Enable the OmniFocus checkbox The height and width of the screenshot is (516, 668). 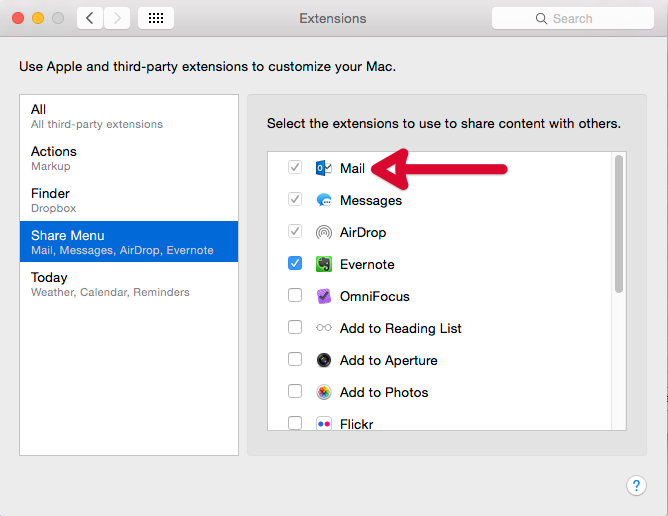click(295, 296)
